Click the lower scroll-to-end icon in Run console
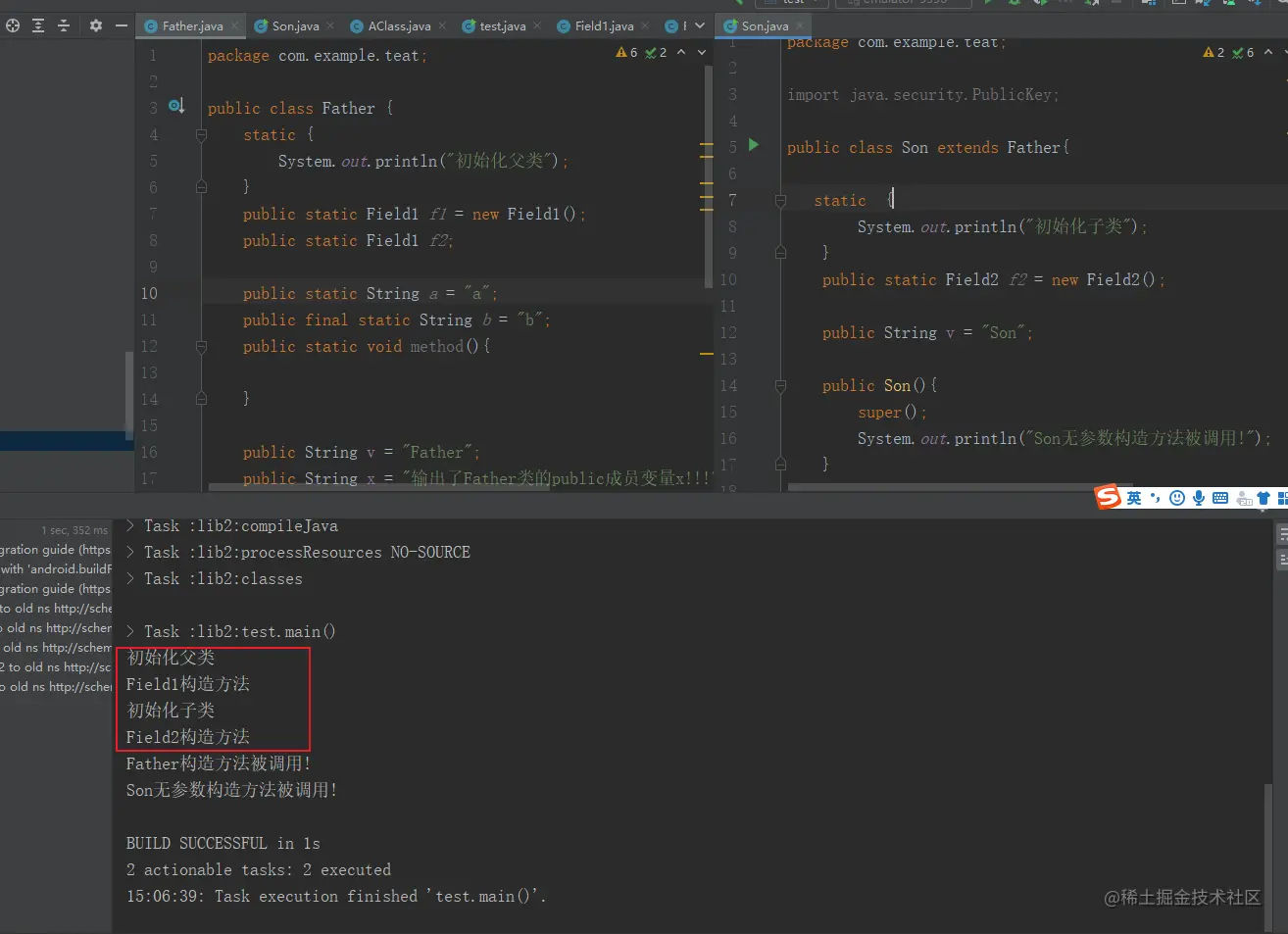The width and height of the screenshot is (1288, 934). (1282, 560)
